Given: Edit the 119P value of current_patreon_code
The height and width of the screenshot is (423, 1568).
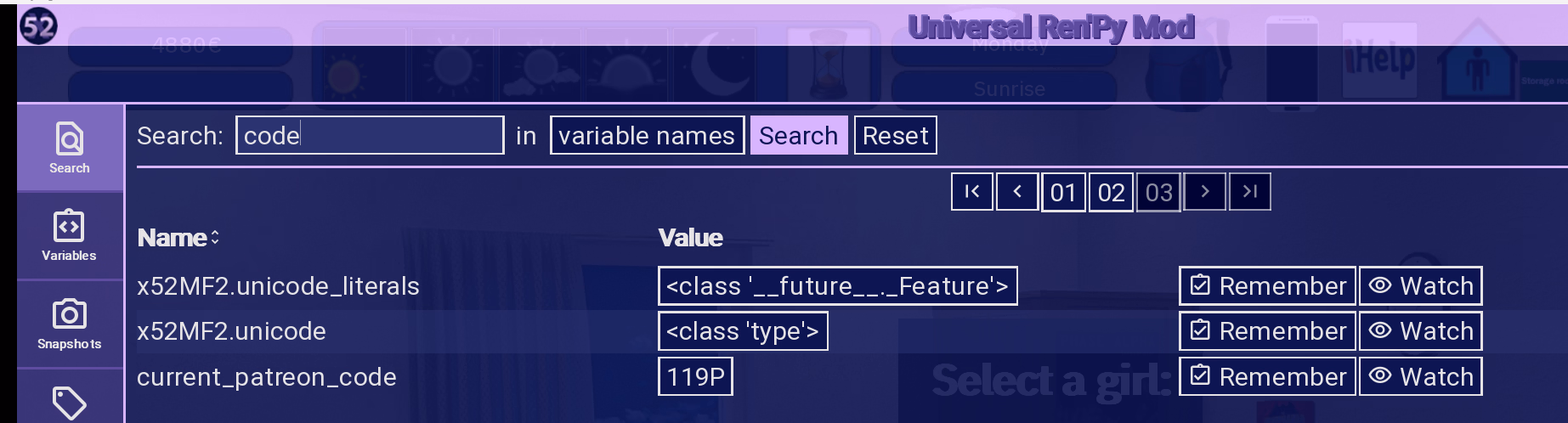Looking at the screenshot, I should pyautogui.click(x=695, y=377).
